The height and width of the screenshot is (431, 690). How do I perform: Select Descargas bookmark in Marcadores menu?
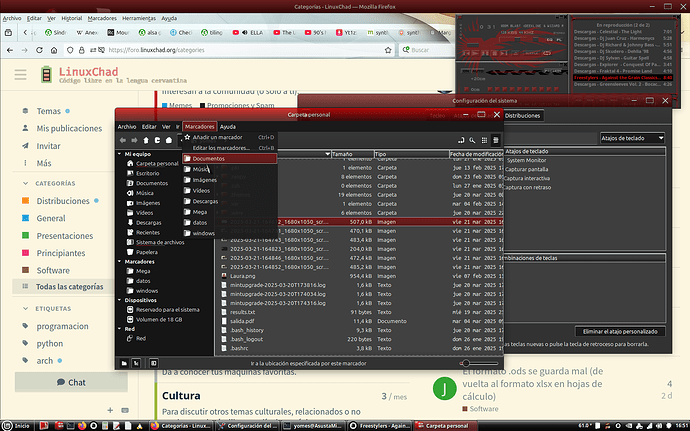point(230,201)
